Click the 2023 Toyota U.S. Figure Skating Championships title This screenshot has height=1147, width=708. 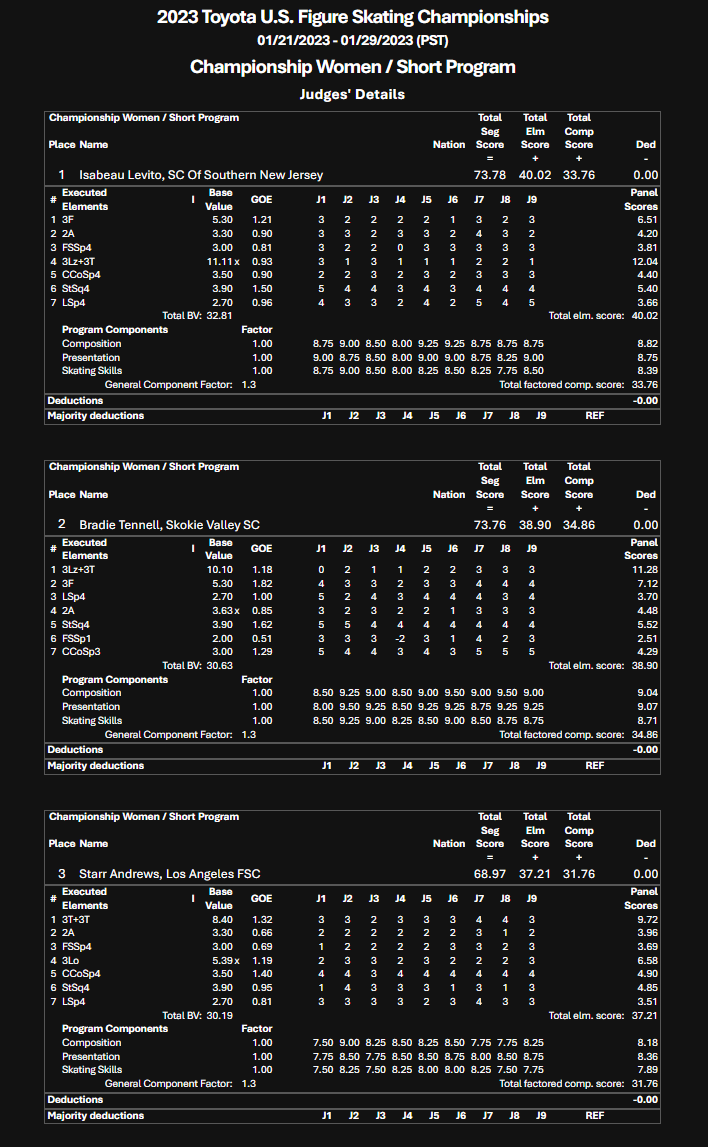pos(353,17)
